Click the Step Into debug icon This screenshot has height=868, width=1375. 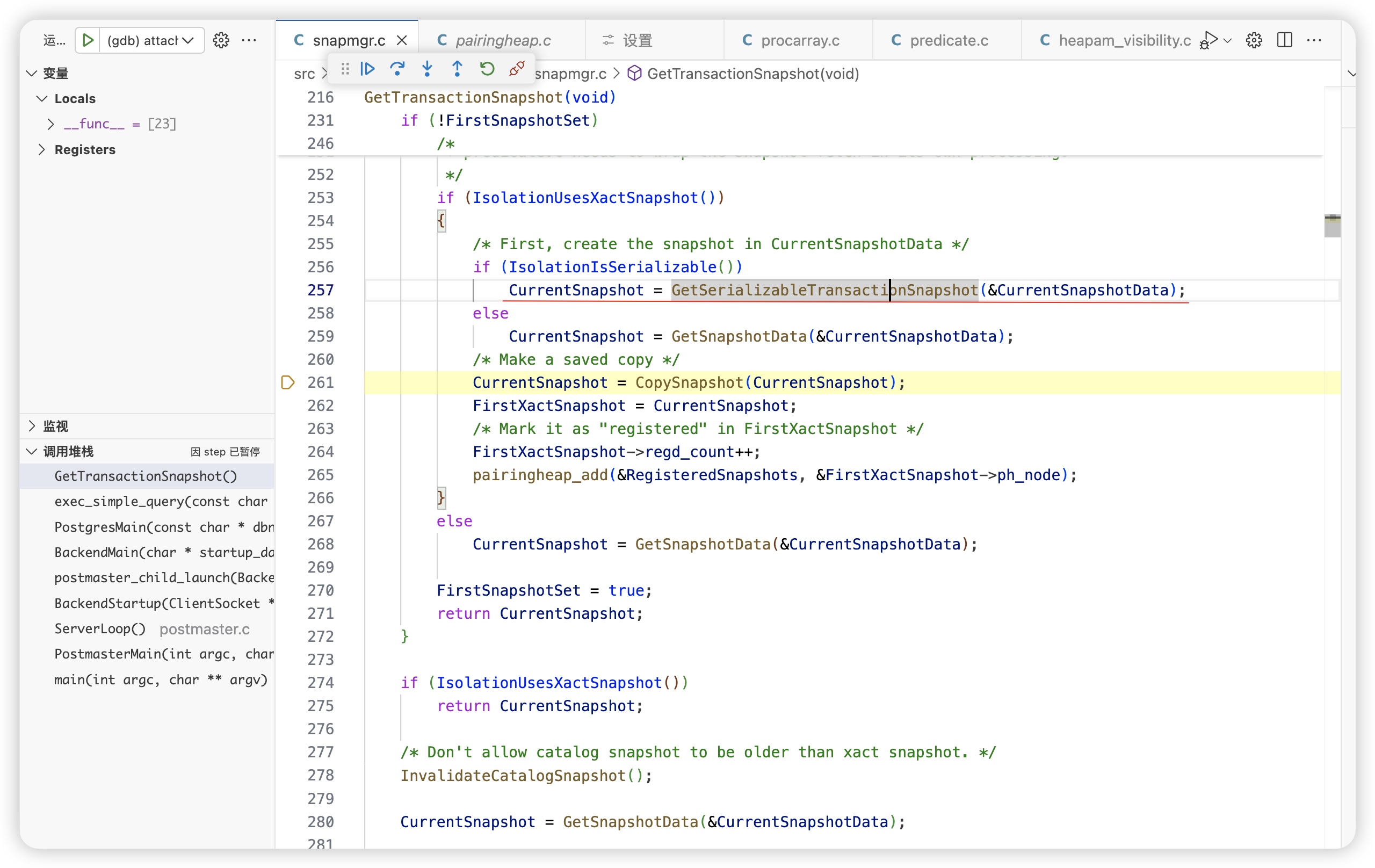click(427, 69)
